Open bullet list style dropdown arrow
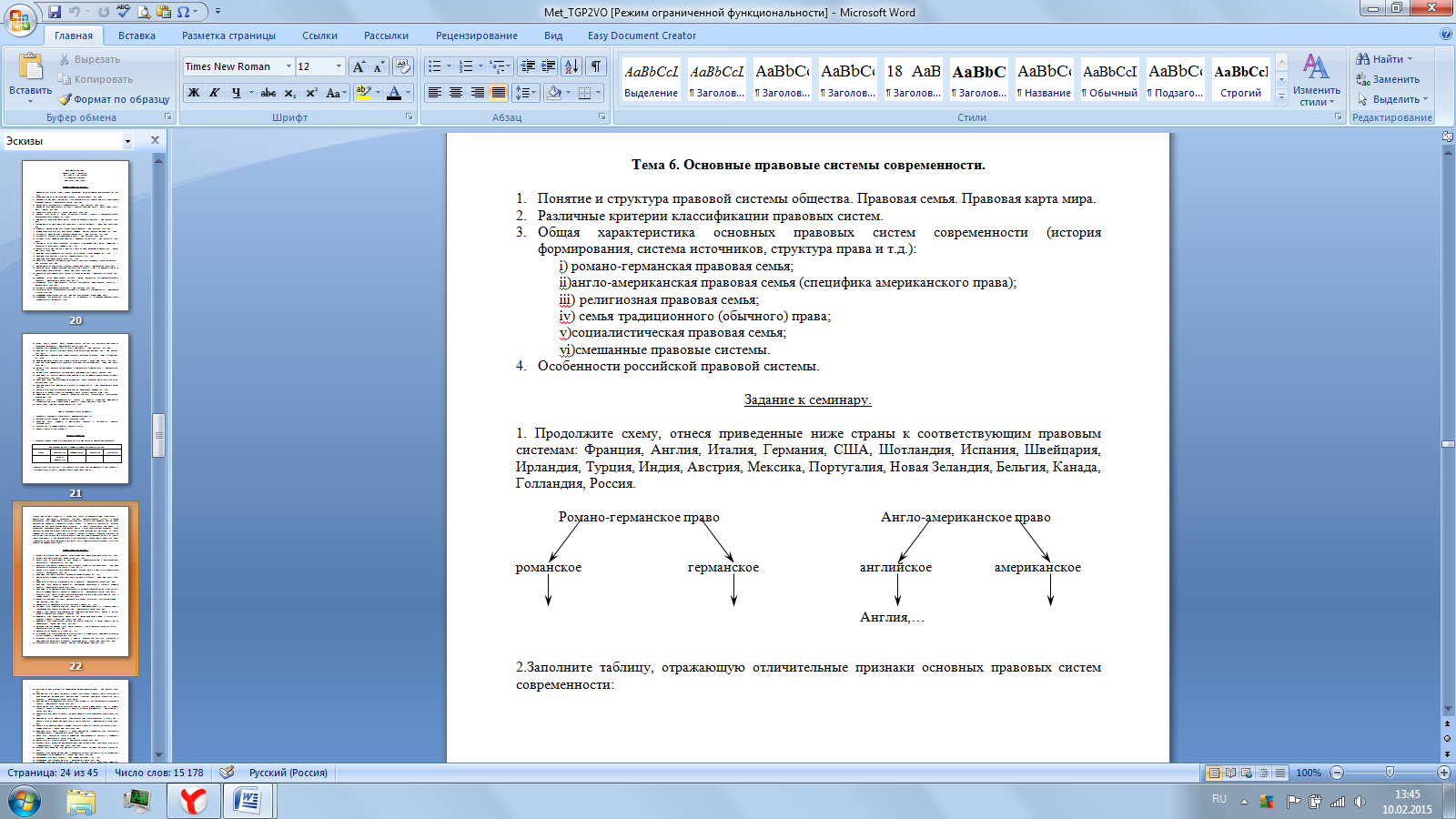Image resolution: width=1456 pixels, height=819 pixels. [x=449, y=66]
